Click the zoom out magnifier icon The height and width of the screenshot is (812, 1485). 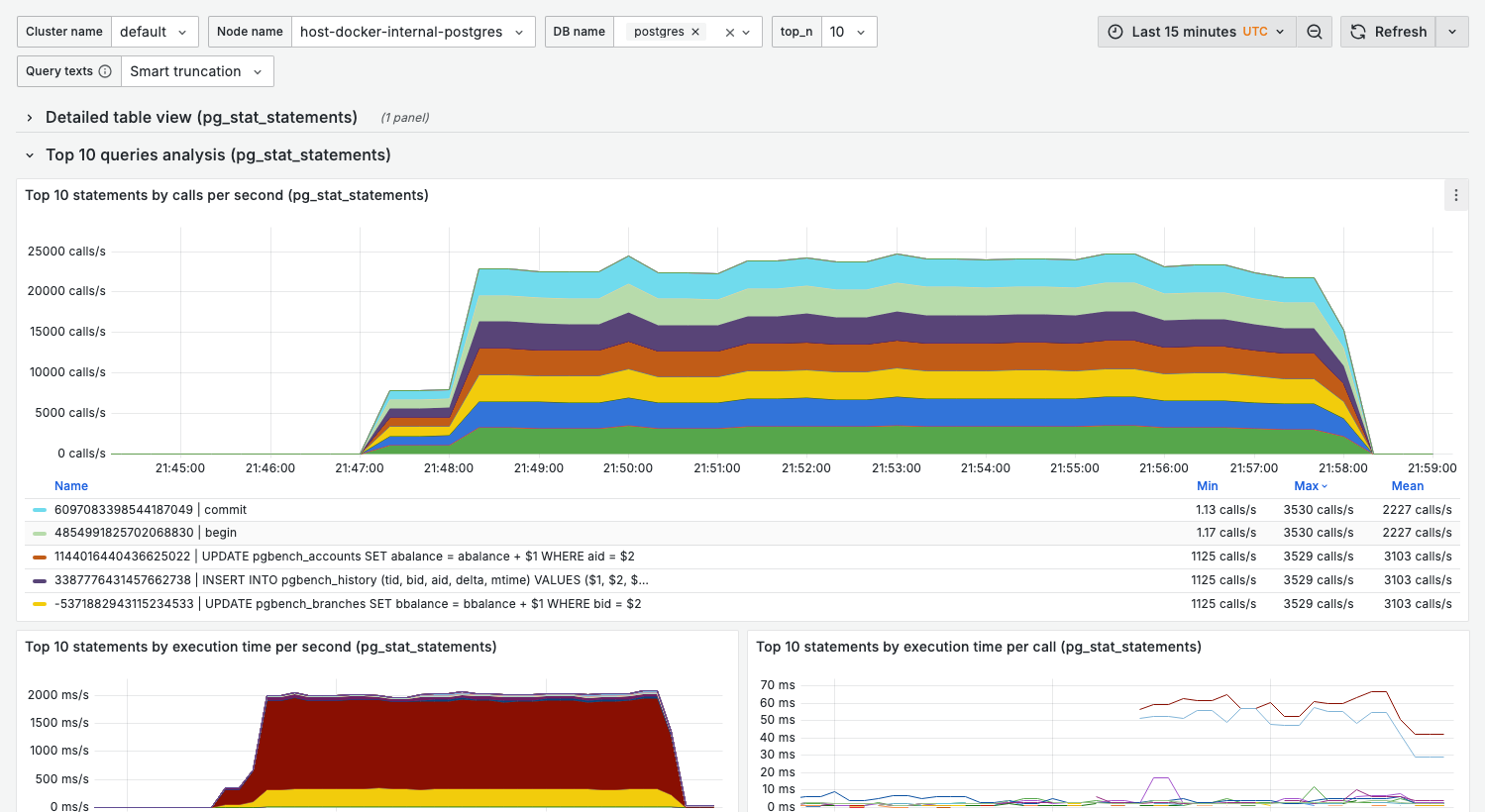(1314, 31)
